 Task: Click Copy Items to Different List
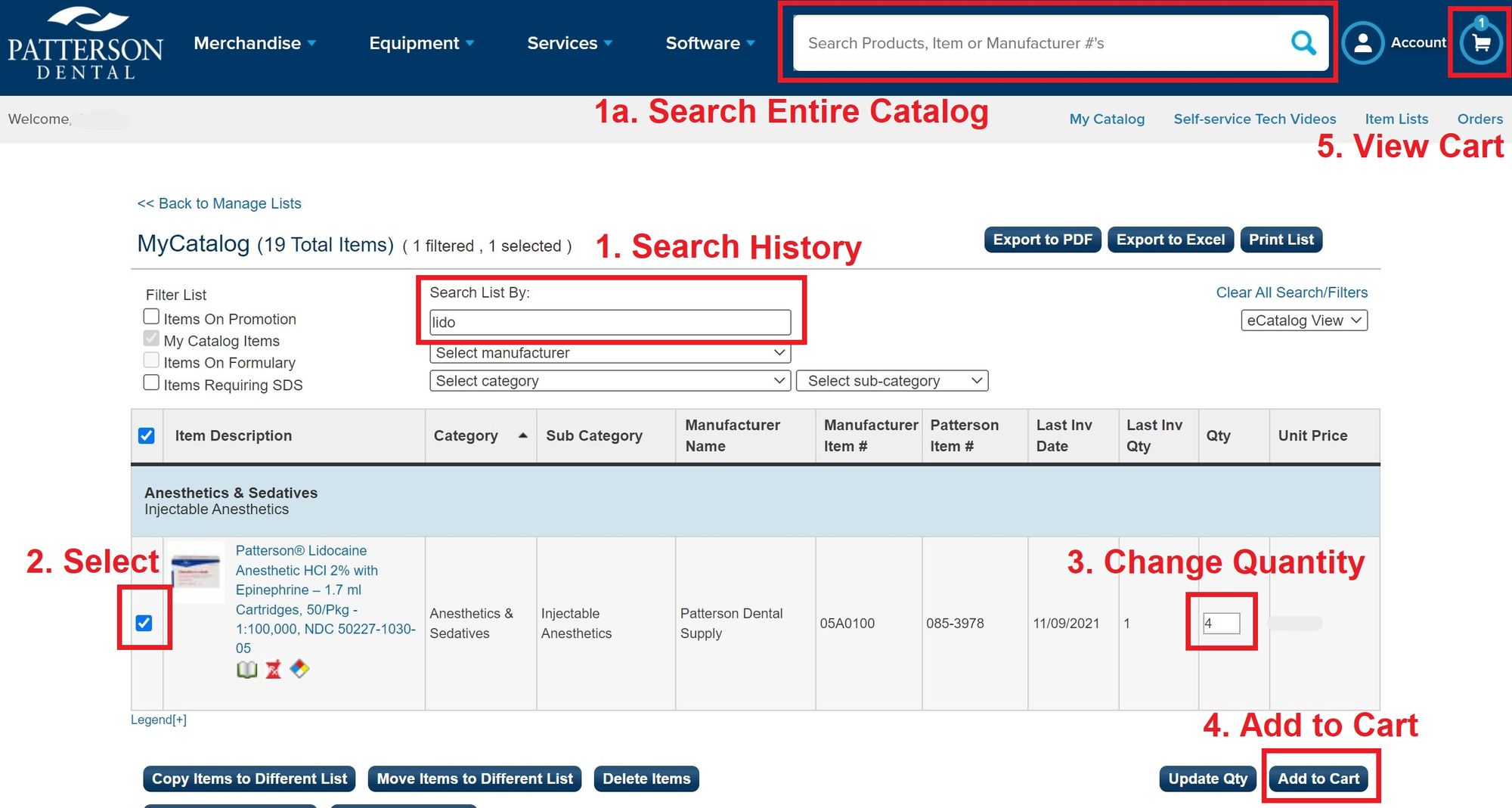click(249, 779)
